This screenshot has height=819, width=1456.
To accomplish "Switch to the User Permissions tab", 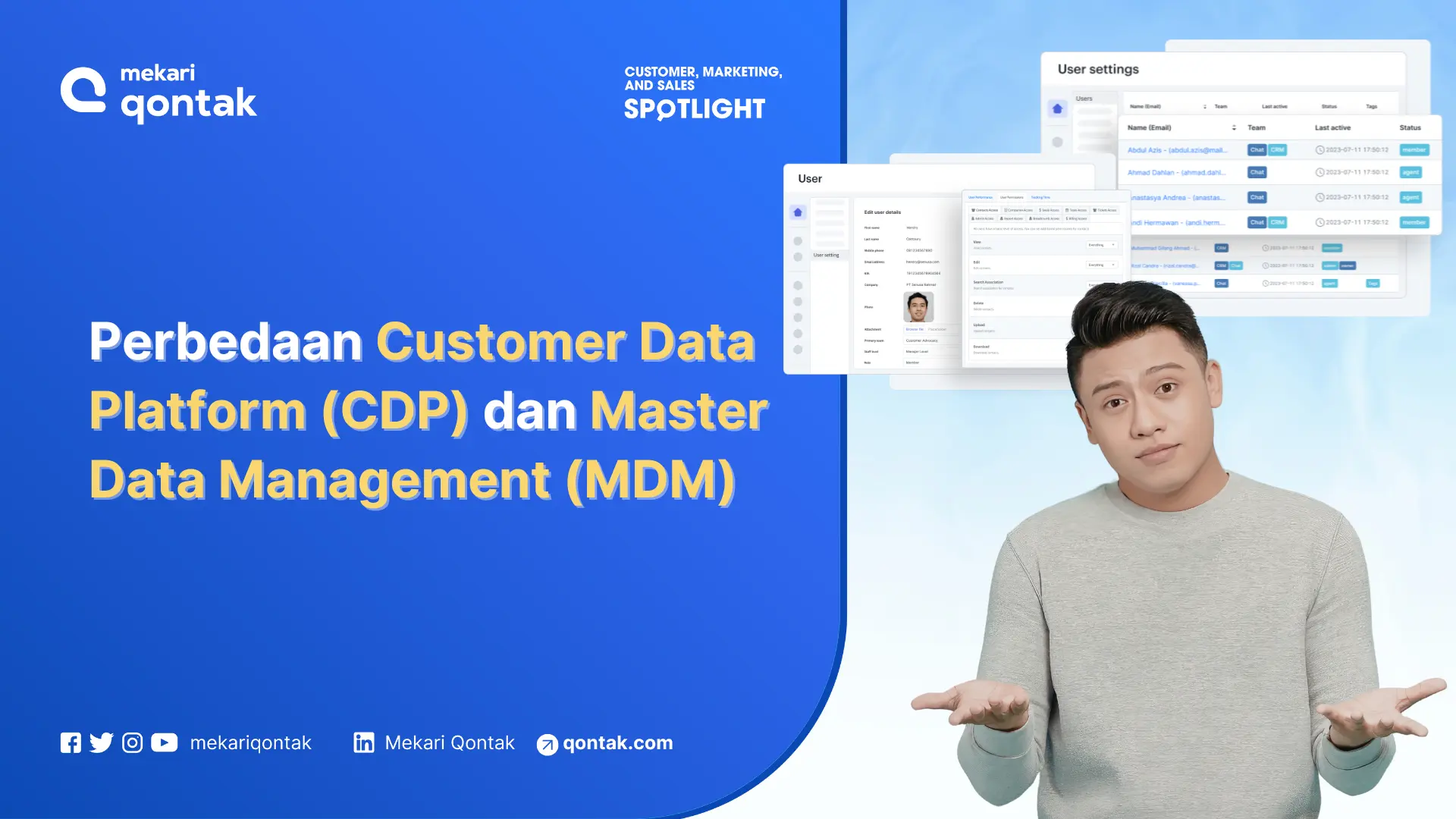I will 1012,197.
